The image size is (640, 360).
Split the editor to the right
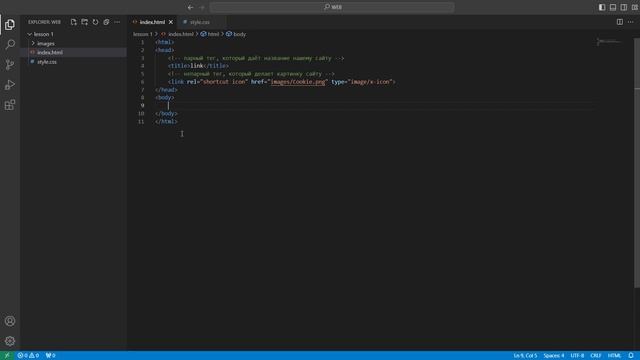tap(620, 22)
